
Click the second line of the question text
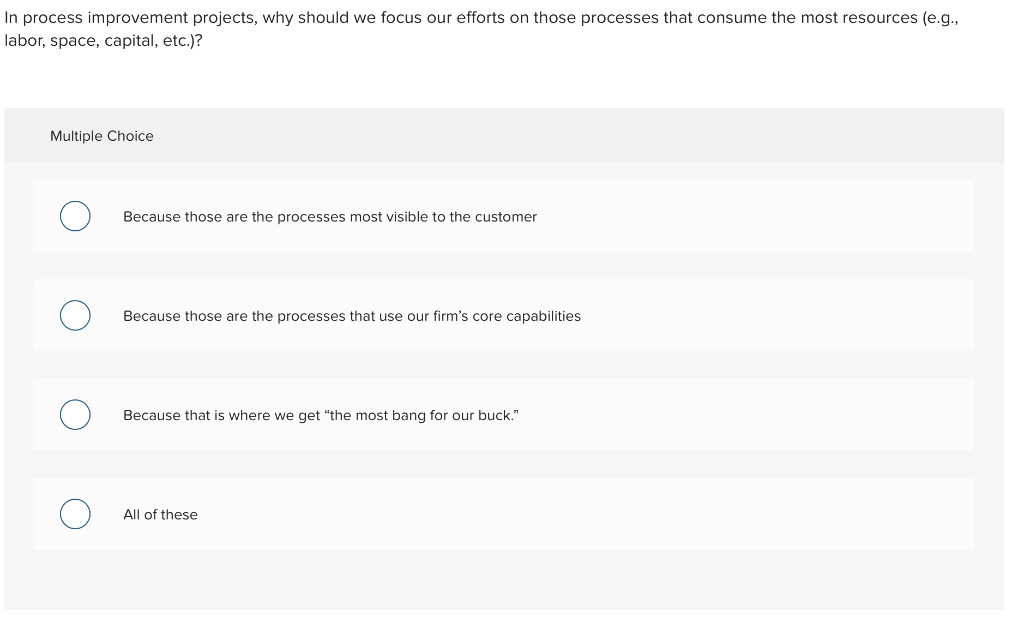pos(104,41)
